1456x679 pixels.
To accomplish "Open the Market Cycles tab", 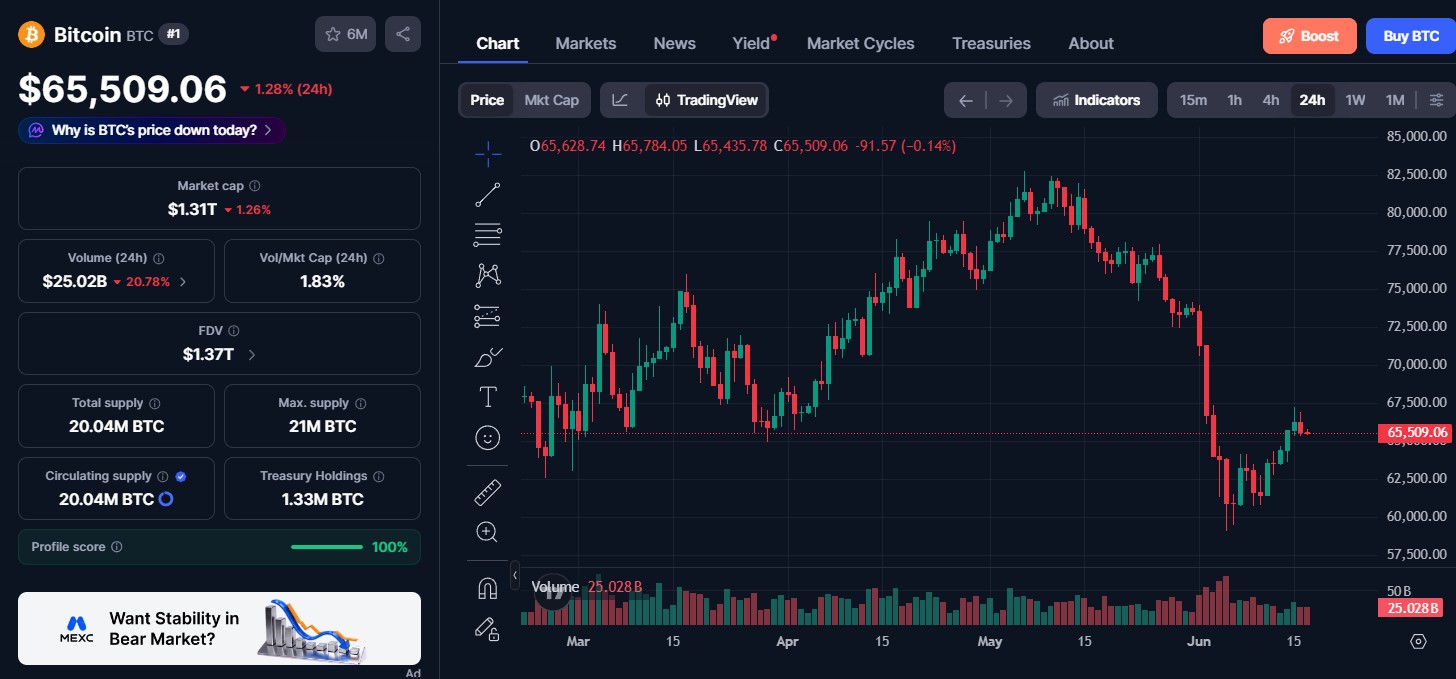I will (861, 43).
